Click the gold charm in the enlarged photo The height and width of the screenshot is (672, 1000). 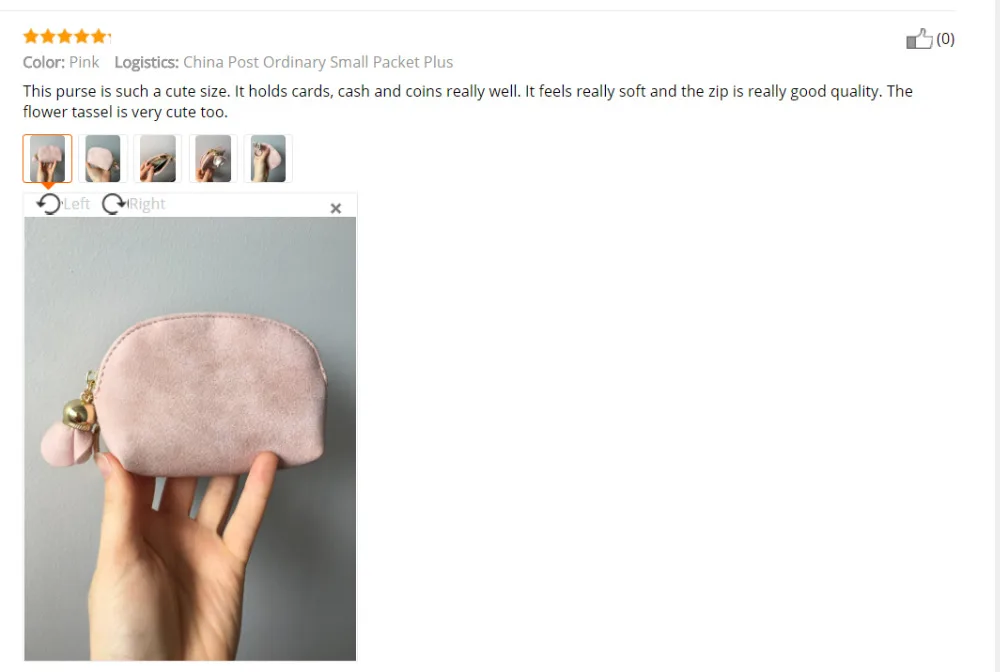pos(79,413)
